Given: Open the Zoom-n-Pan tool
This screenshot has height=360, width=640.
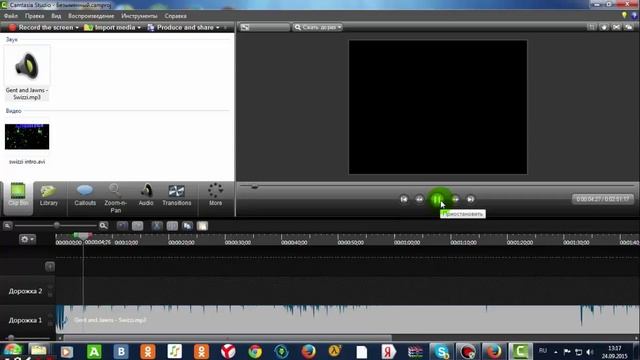Looking at the screenshot, I should pos(116,199).
